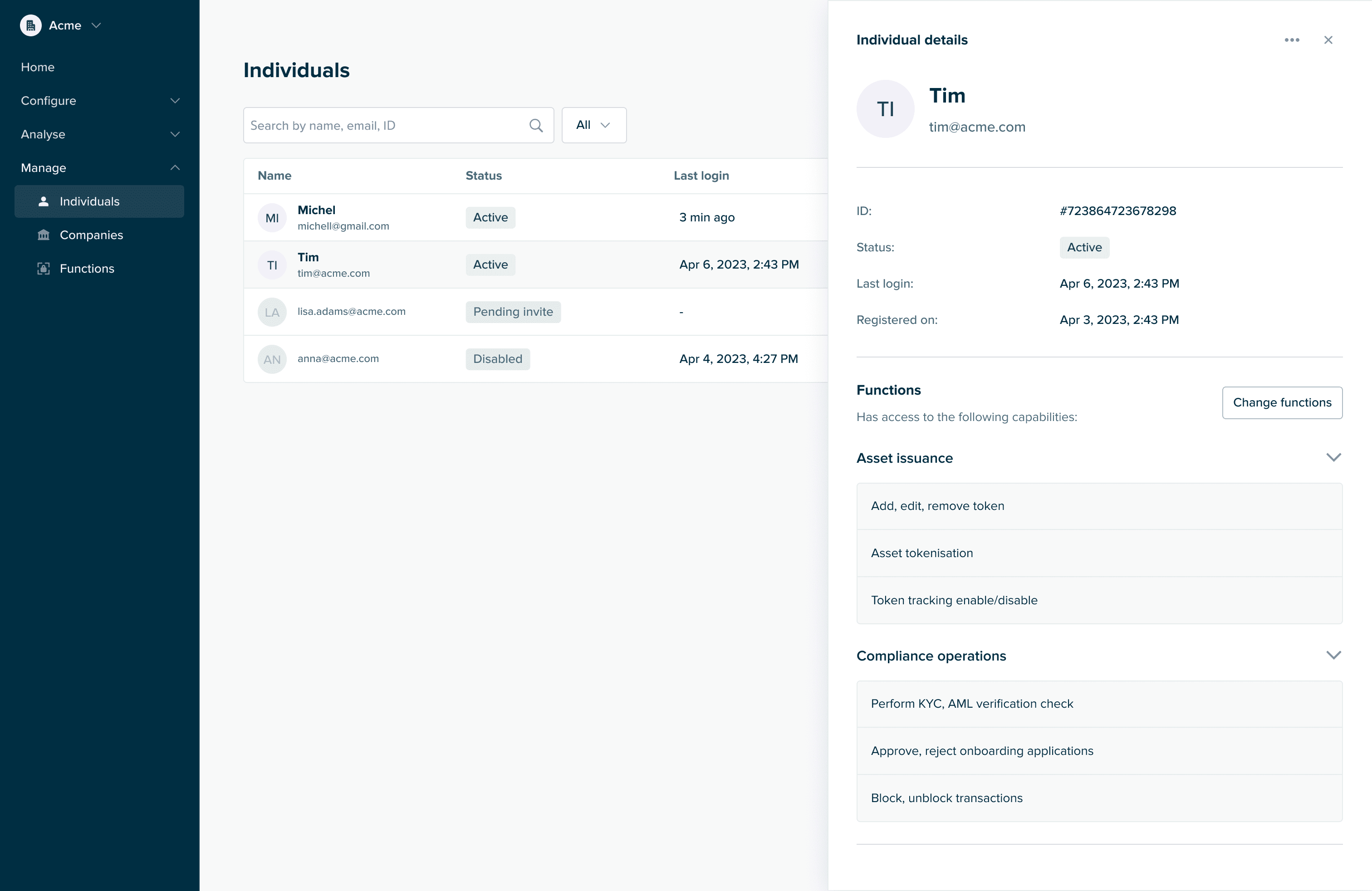
Task: Click the Active badge in Michel's row
Action: point(490,217)
